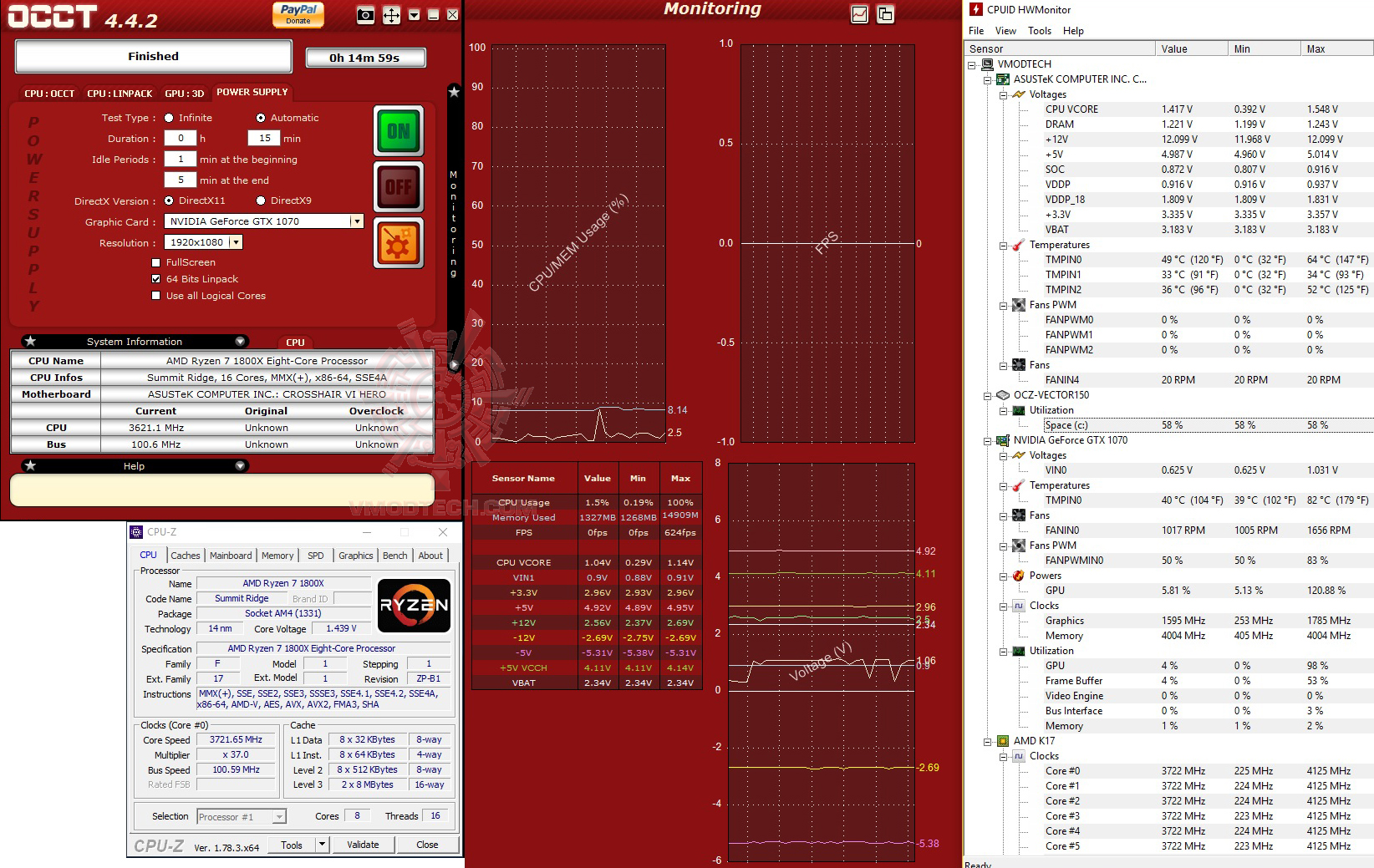Click star icon atop the Monitoring side strip
Image resolution: width=1374 pixels, height=868 pixels.
pyautogui.click(x=454, y=92)
